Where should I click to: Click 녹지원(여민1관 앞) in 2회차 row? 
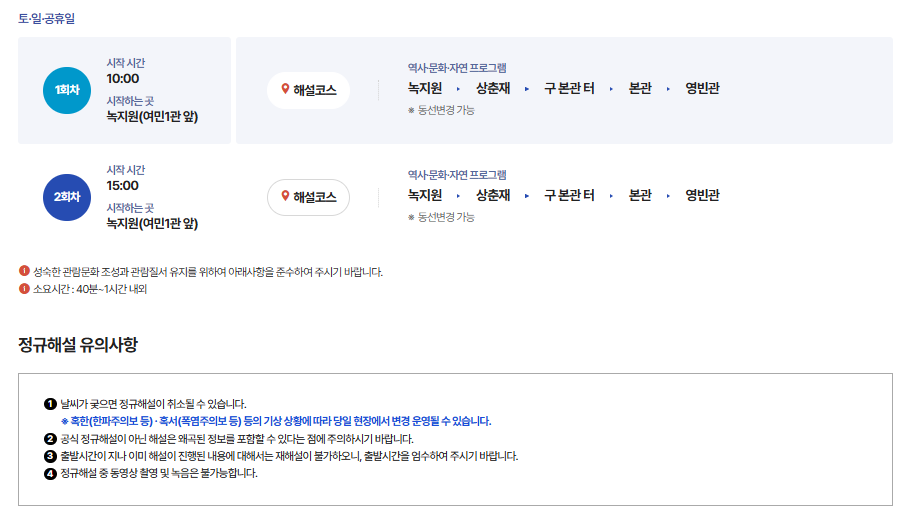coord(152,224)
